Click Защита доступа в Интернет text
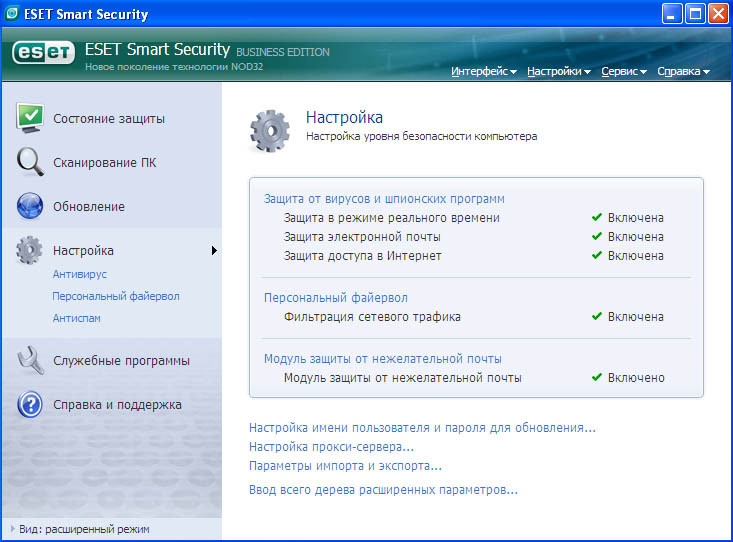This screenshot has height=542, width=733. [x=363, y=256]
